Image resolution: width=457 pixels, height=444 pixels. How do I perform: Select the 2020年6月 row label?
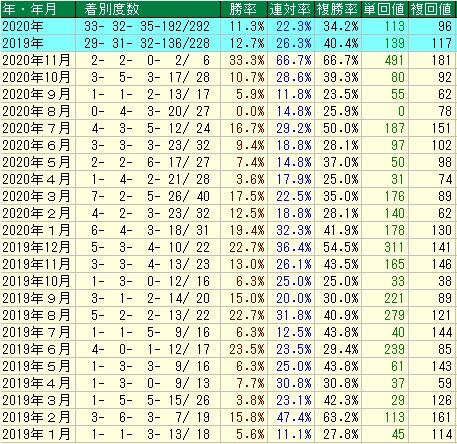click(x=36, y=145)
